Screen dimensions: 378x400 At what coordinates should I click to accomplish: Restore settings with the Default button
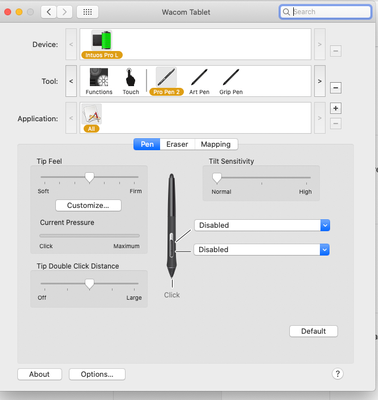coord(313,331)
